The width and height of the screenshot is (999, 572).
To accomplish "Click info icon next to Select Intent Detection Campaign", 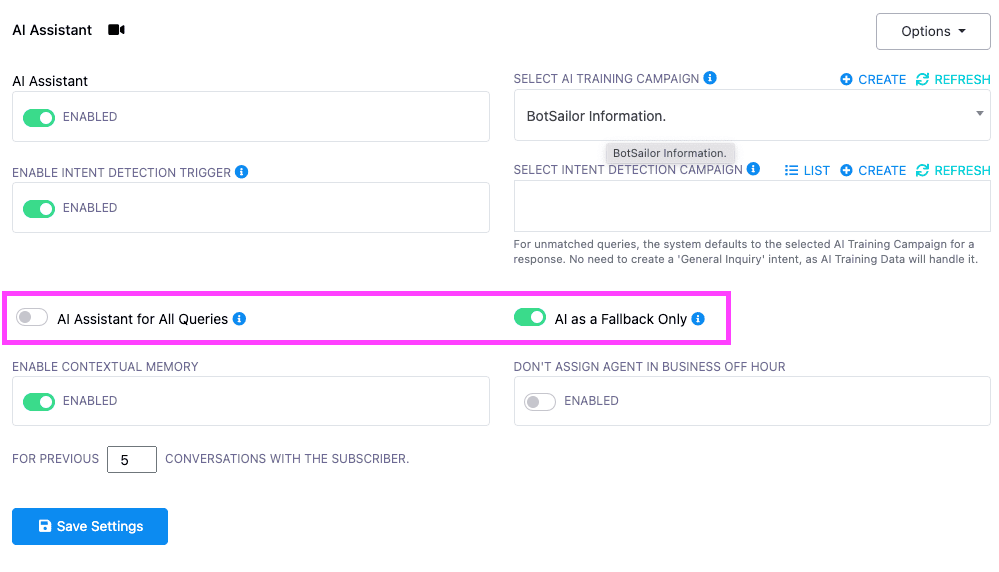I will coord(753,169).
